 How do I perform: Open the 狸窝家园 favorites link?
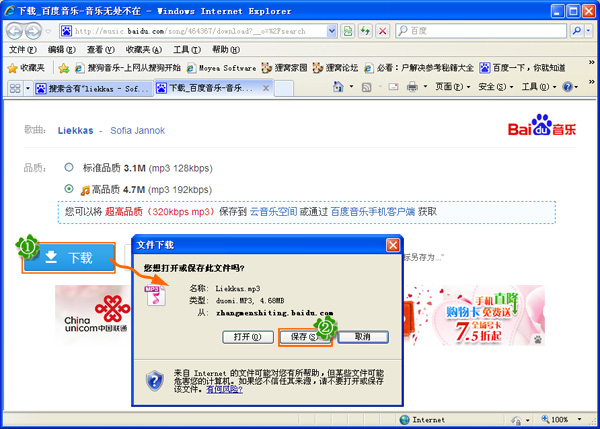tap(284, 68)
